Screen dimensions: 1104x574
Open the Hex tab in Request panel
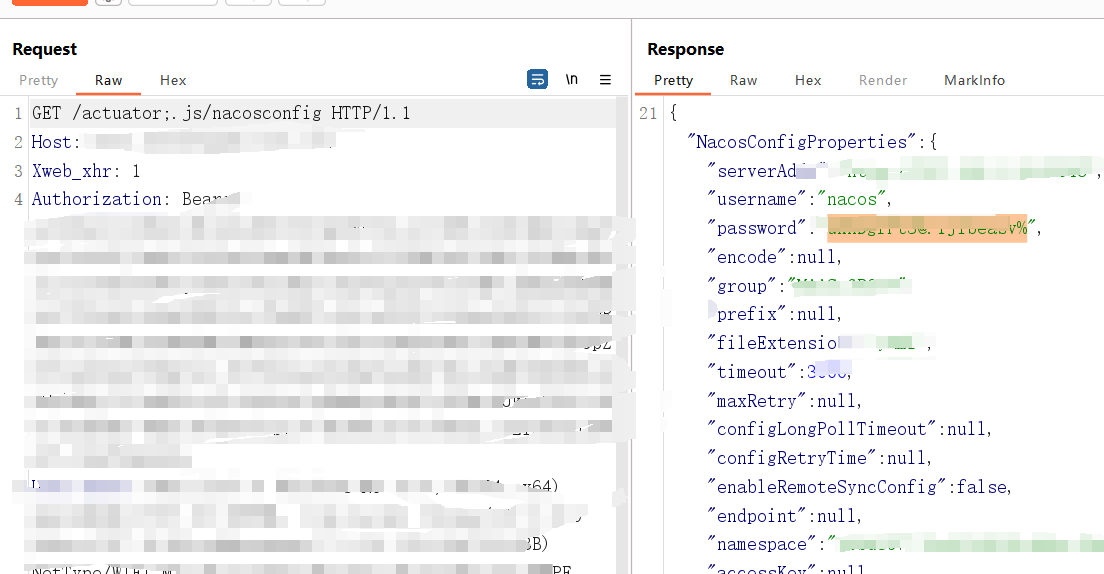[173, 80]
